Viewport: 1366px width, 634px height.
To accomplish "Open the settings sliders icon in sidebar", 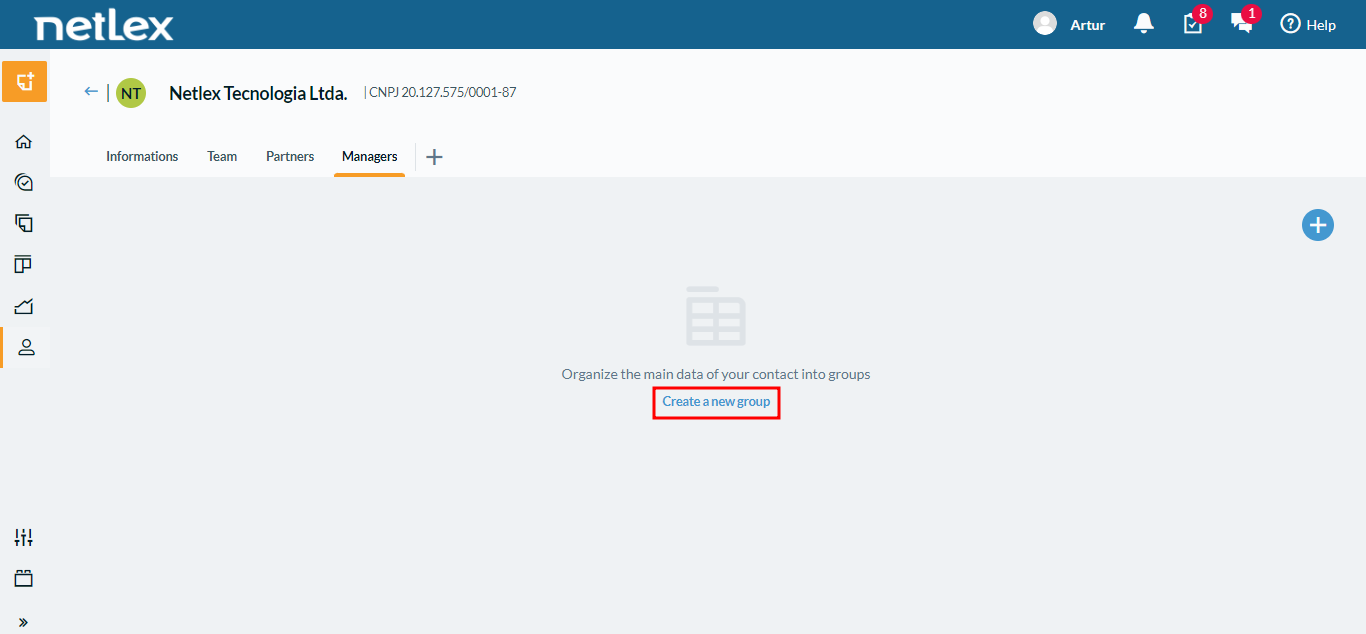I will tap(24, 537).
